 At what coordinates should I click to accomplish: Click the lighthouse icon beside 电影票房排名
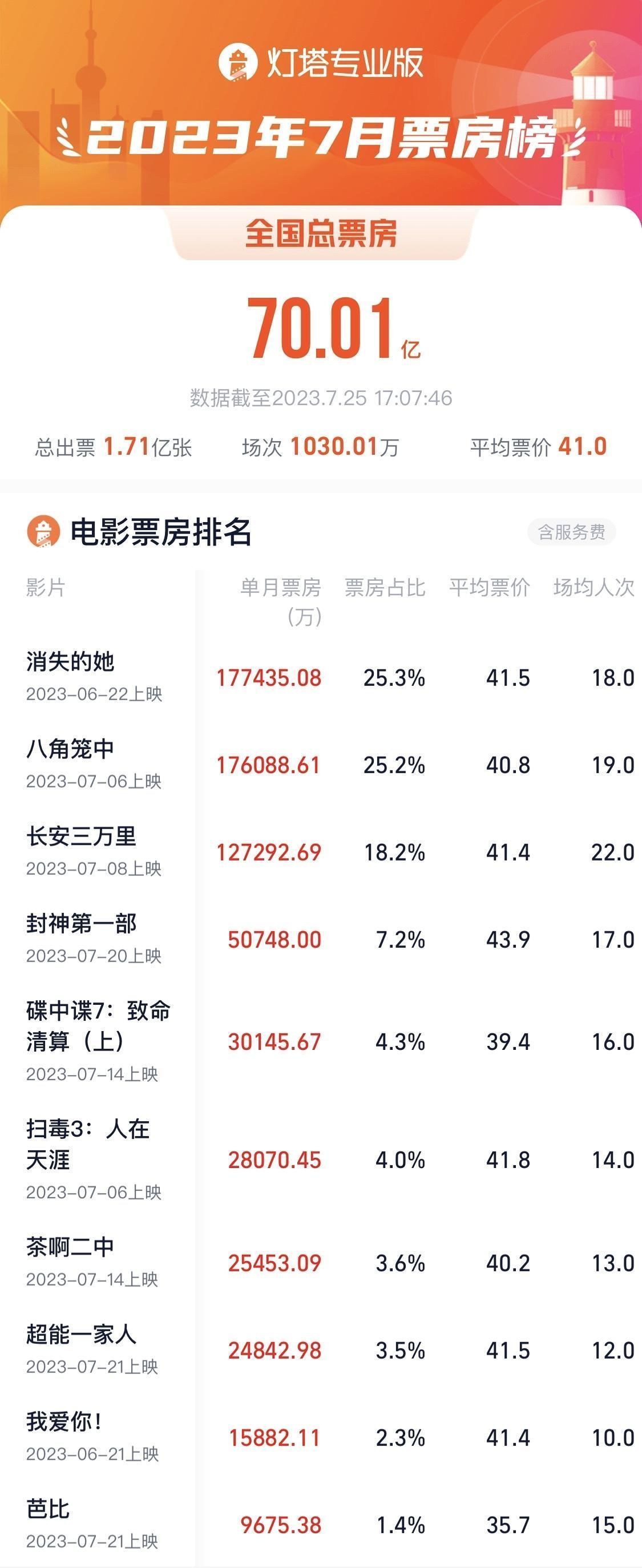(43, 531)
